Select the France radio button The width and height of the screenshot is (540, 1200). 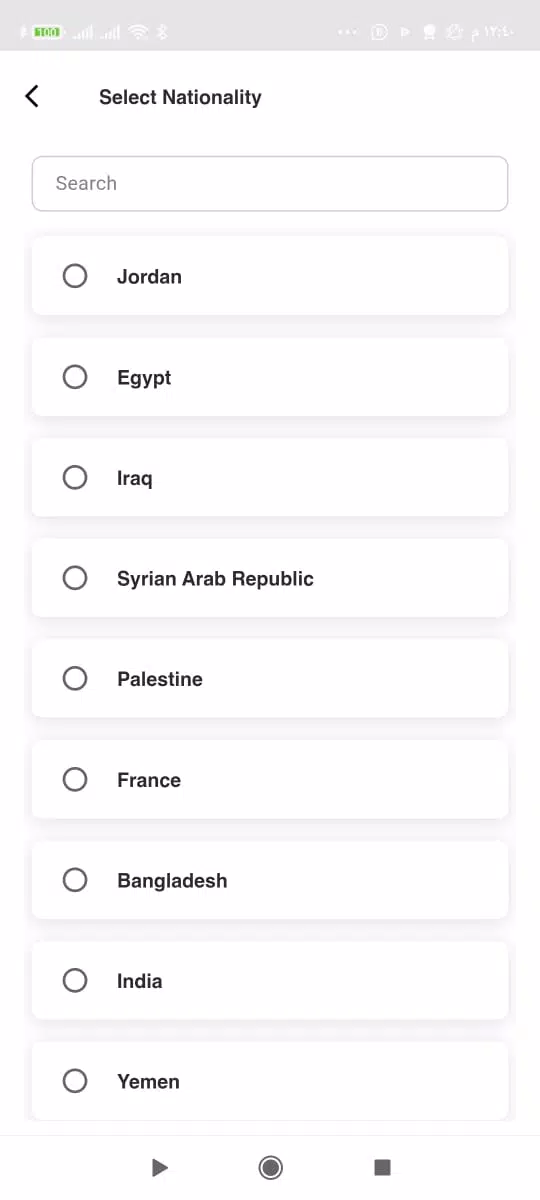[75, 779]
